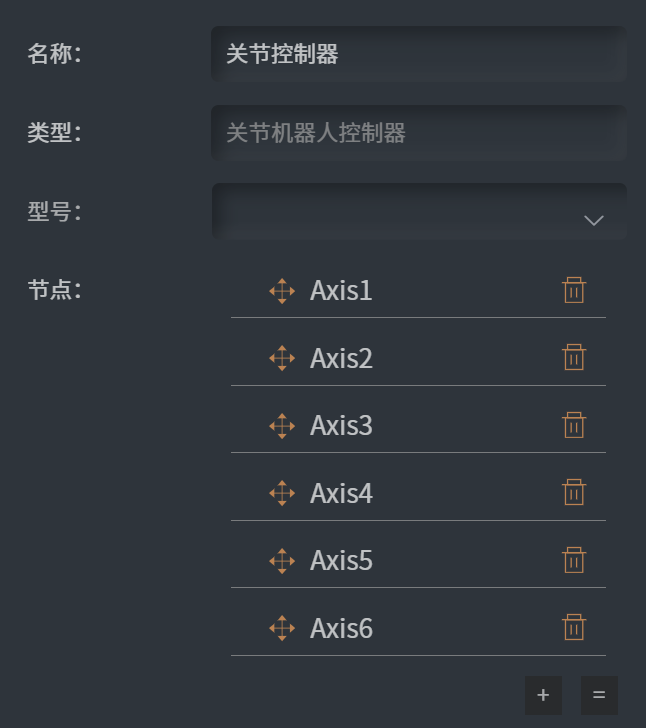The width and height of the screenshot is (646, 728).
Task: Delete the Axis2 node
Action: point(574,357)
